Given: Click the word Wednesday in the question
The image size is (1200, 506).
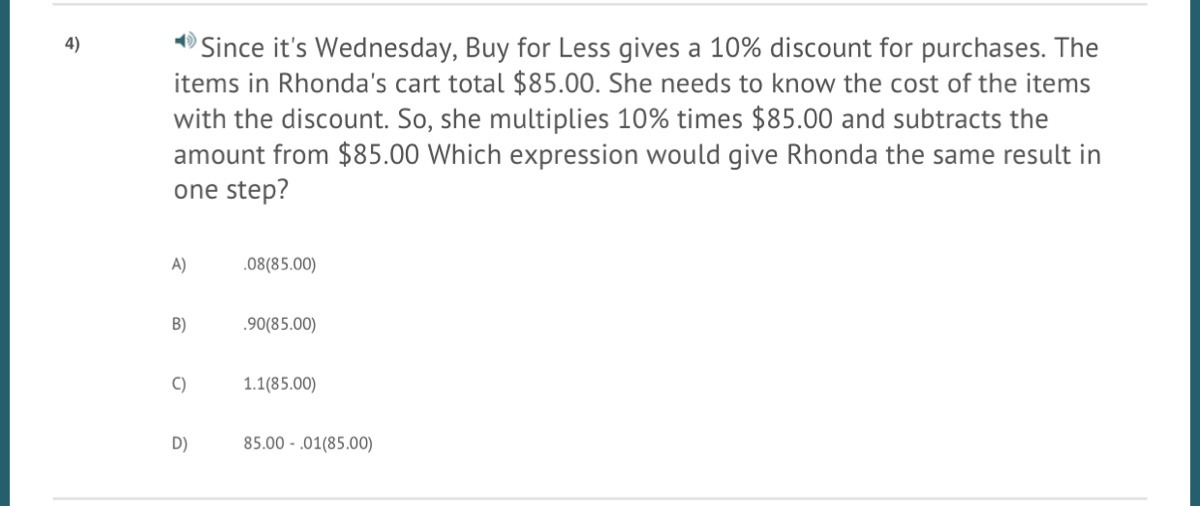Looking at the screenshot, I should pos(376,47).
